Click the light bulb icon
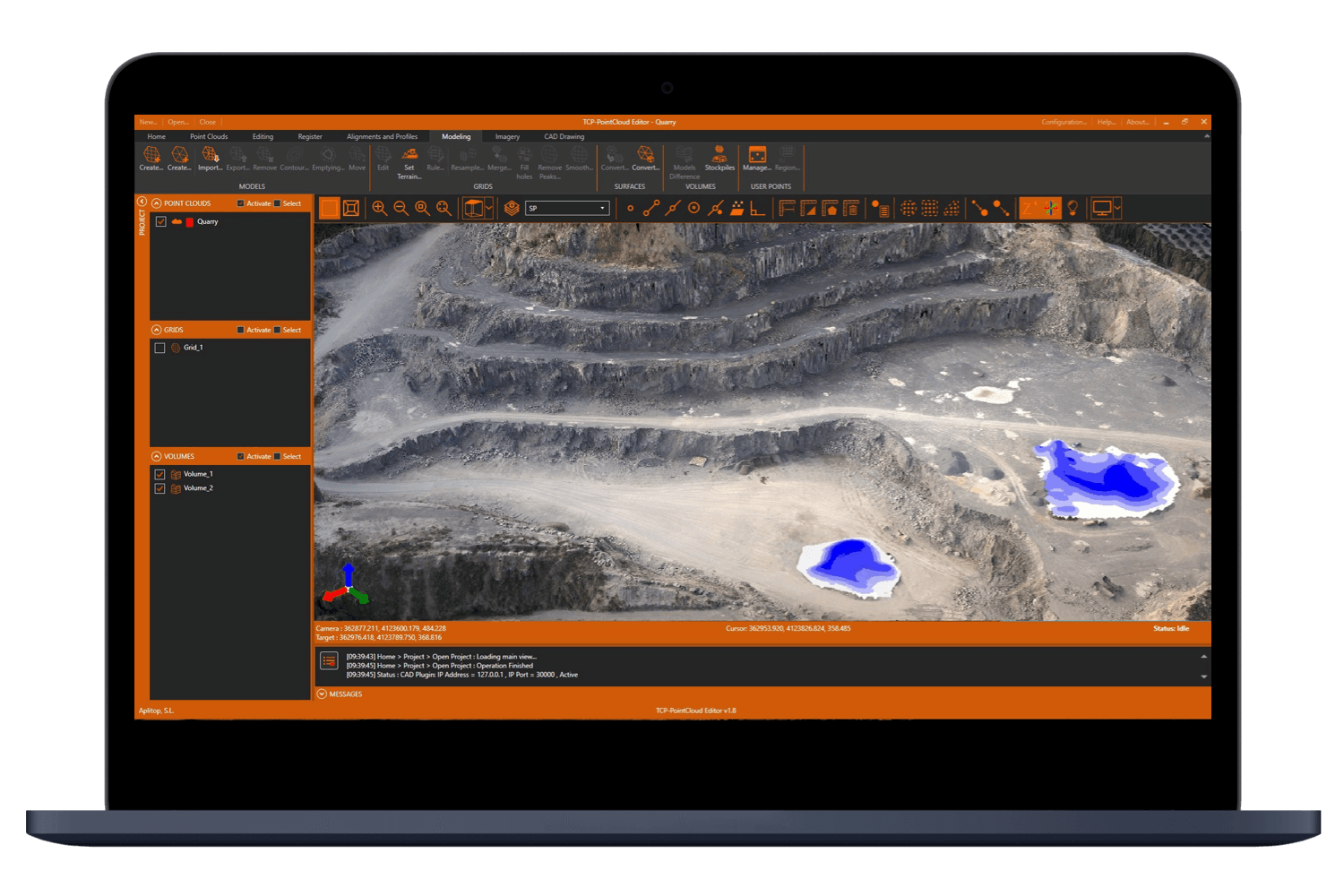The width and height of the screenshot is (1344, 896). pyautogui.click(x=1073, y=208)
